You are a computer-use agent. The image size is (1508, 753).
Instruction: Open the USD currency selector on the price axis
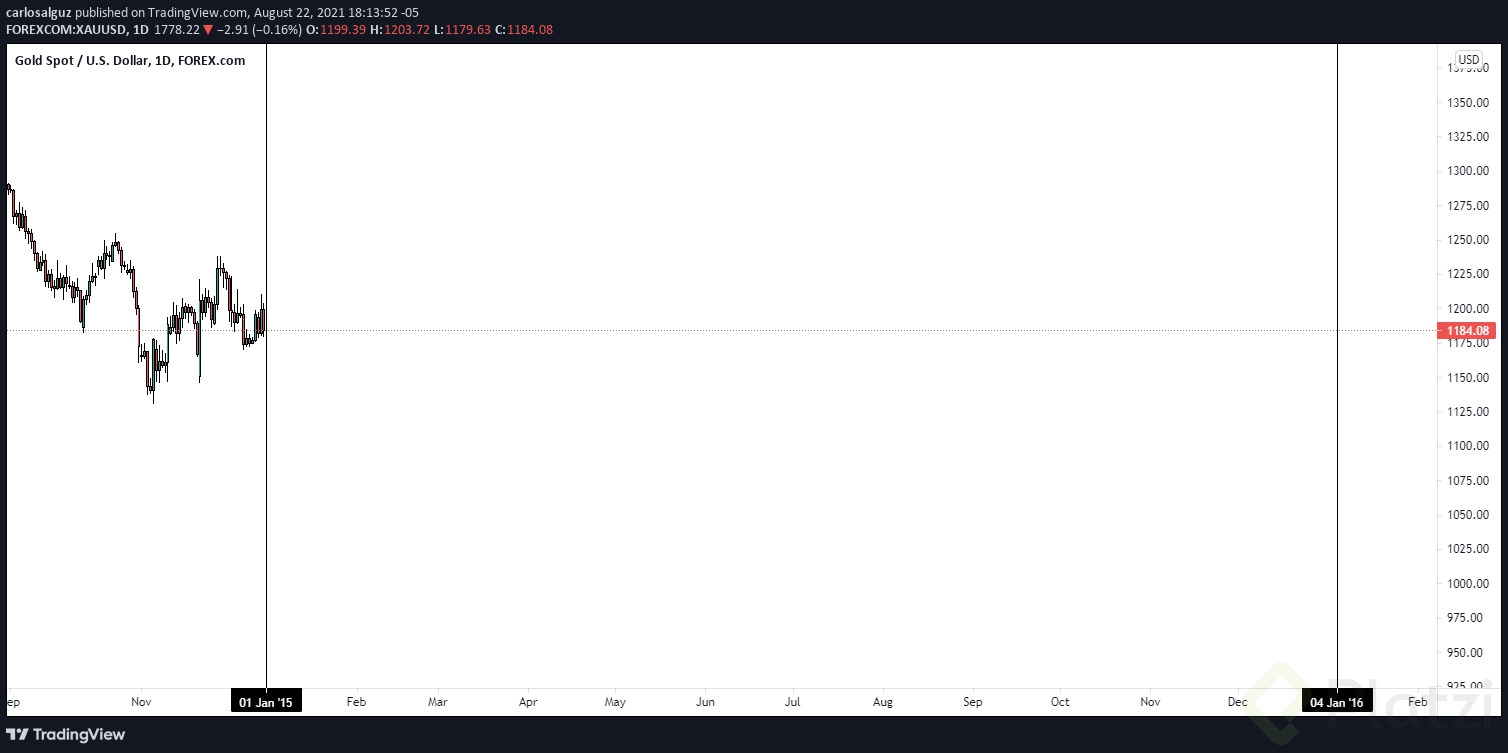(1468, 60)
